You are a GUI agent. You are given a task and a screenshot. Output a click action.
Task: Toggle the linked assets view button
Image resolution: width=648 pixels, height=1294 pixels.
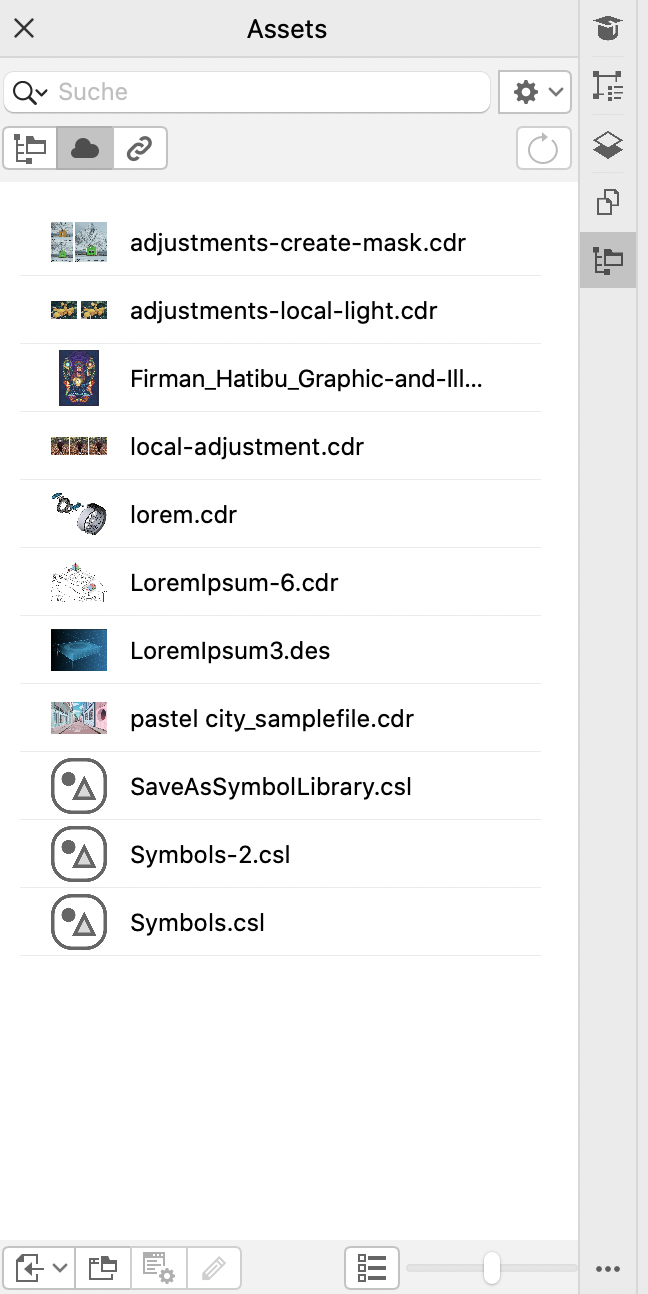(x=139, y=149)
